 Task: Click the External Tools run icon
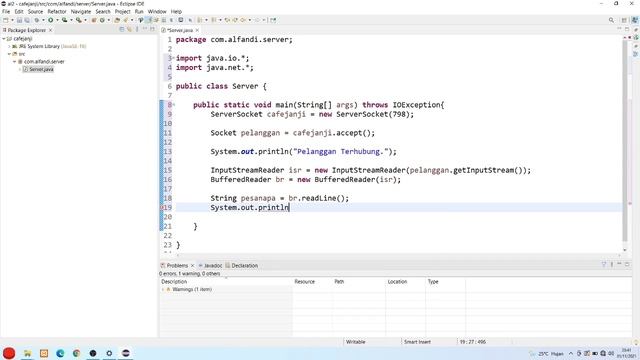click(78, 20)
